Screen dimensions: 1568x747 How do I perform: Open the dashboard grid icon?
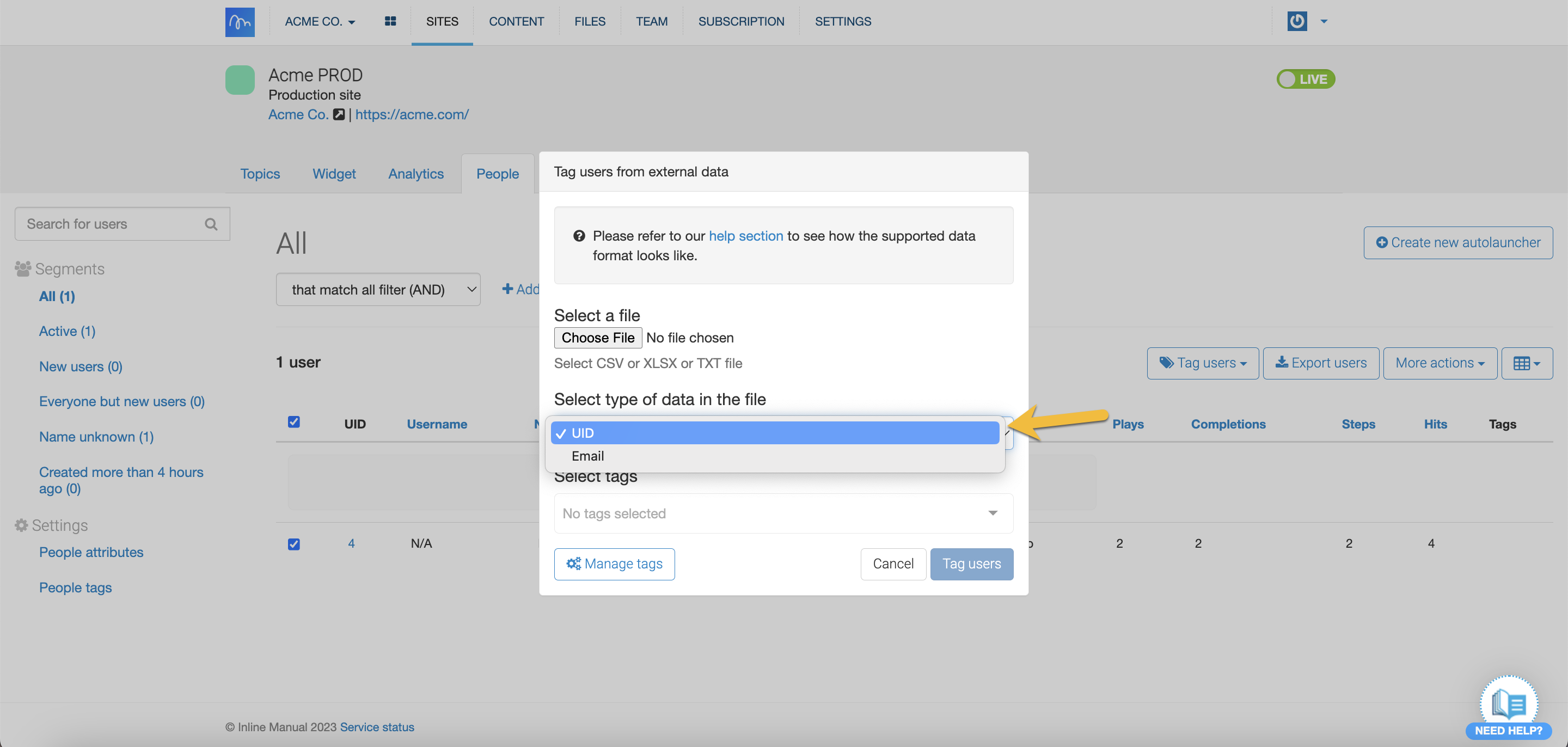[x=390, y=21]
